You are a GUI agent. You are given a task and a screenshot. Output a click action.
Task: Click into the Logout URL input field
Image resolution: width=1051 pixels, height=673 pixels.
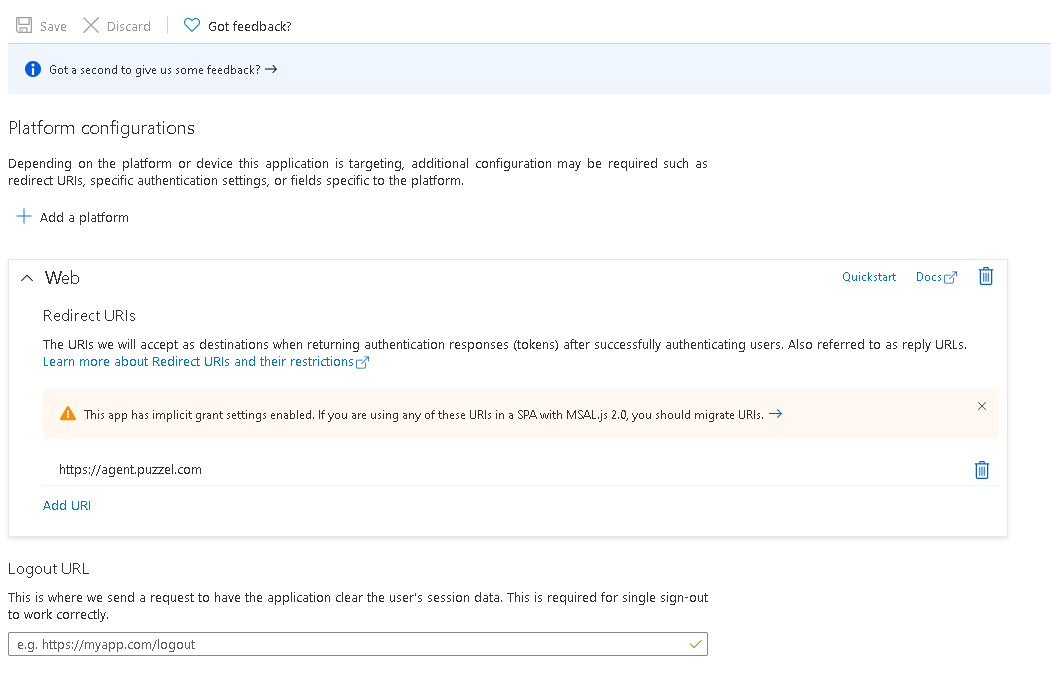click(x=345, y=645)
